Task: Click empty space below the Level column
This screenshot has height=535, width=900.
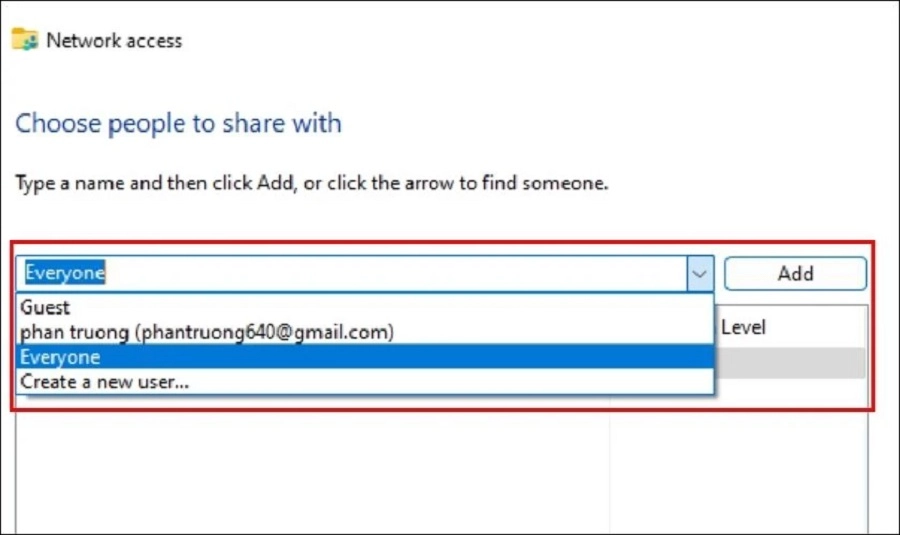Action: (739, 471)
